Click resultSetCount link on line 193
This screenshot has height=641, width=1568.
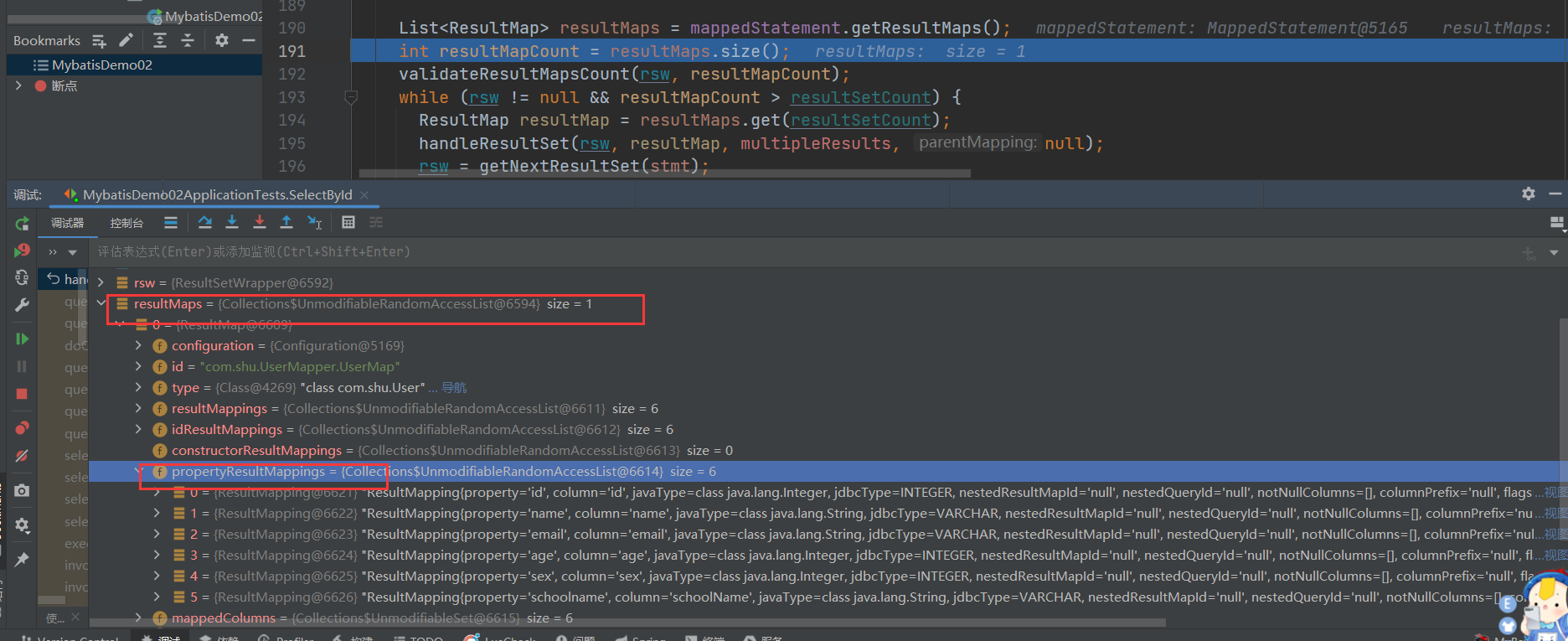click(x=860, y=97)
